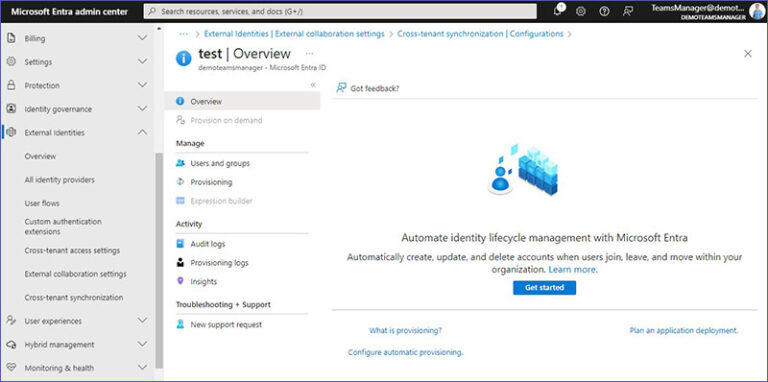Screen dimensions: 768x382
Task: Open the What is provisioning? link
Action: click(x=405, y=331)
